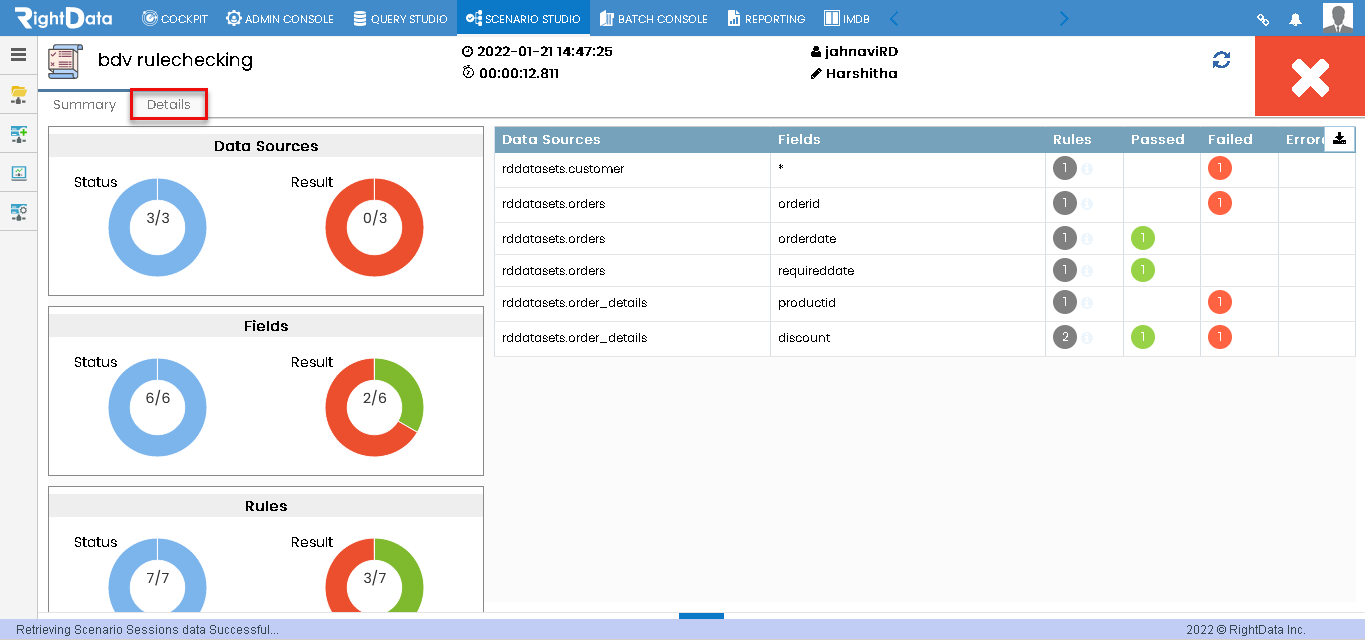Click the link icon in the top bar
The width and height of the screenshot is (1365, 640).
pyautogui.click(x=1262, y=17)
